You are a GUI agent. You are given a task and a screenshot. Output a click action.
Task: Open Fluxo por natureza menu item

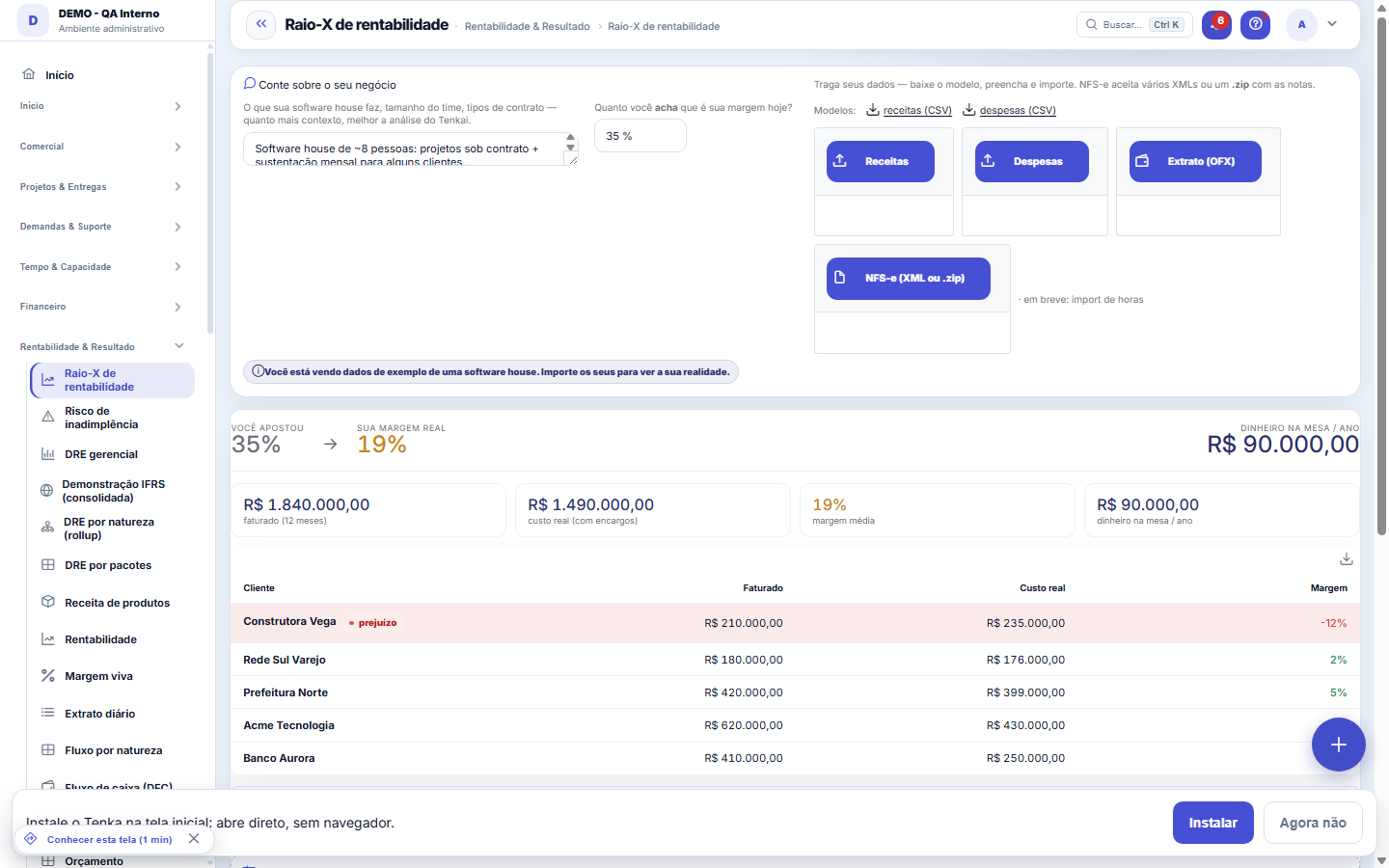pyautogui.click(x=113, y=750)
